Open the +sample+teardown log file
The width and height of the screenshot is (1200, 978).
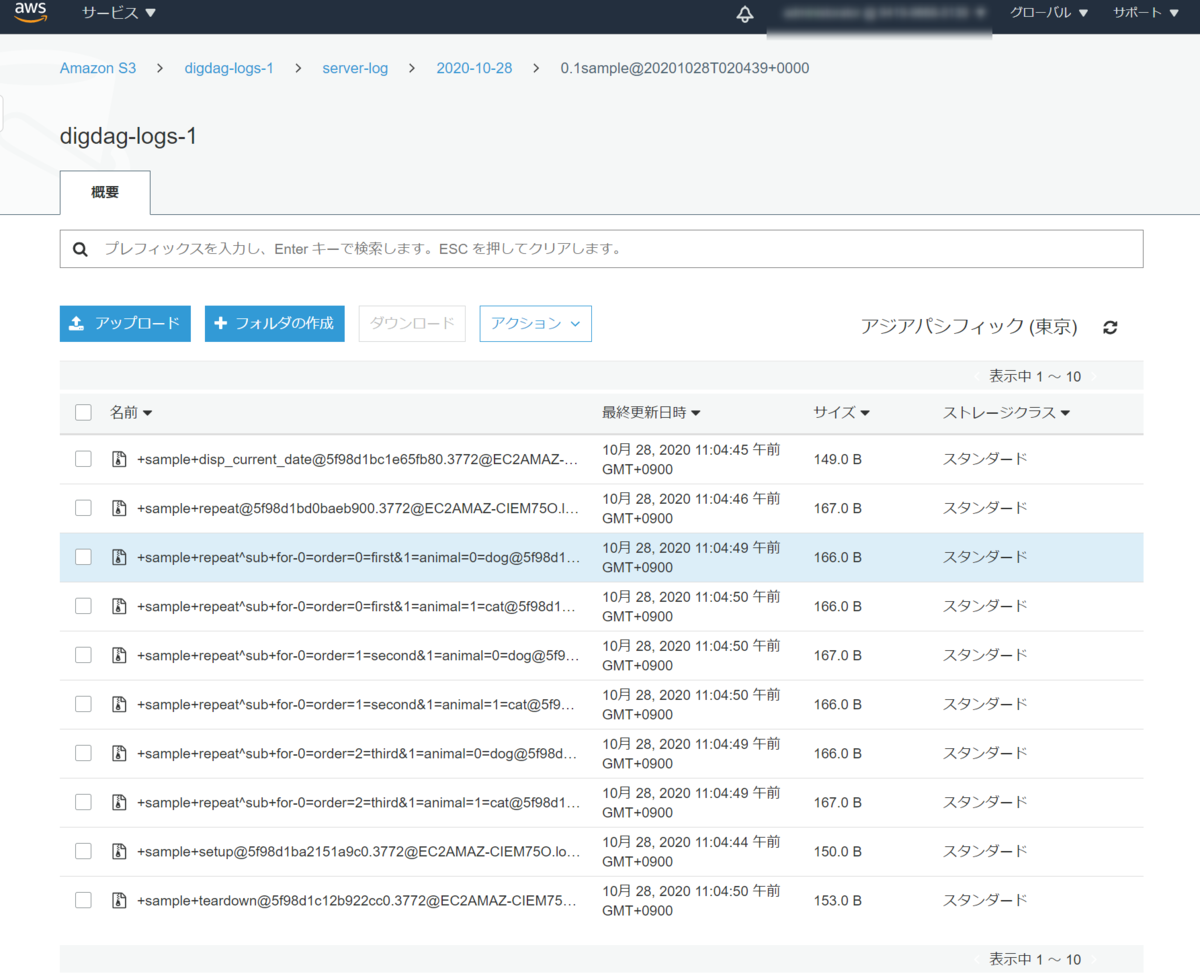tap(358, 900)
